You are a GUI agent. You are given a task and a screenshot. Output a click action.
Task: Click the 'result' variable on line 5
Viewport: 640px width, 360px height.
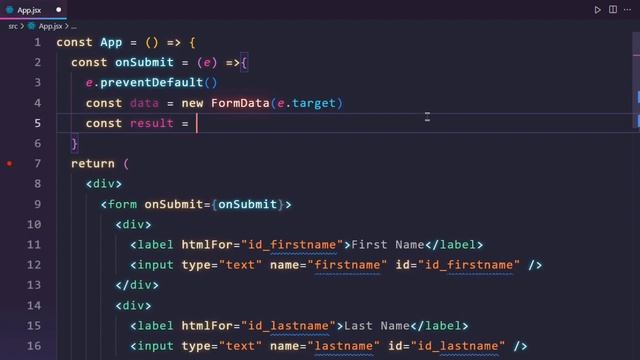point(151,123)
